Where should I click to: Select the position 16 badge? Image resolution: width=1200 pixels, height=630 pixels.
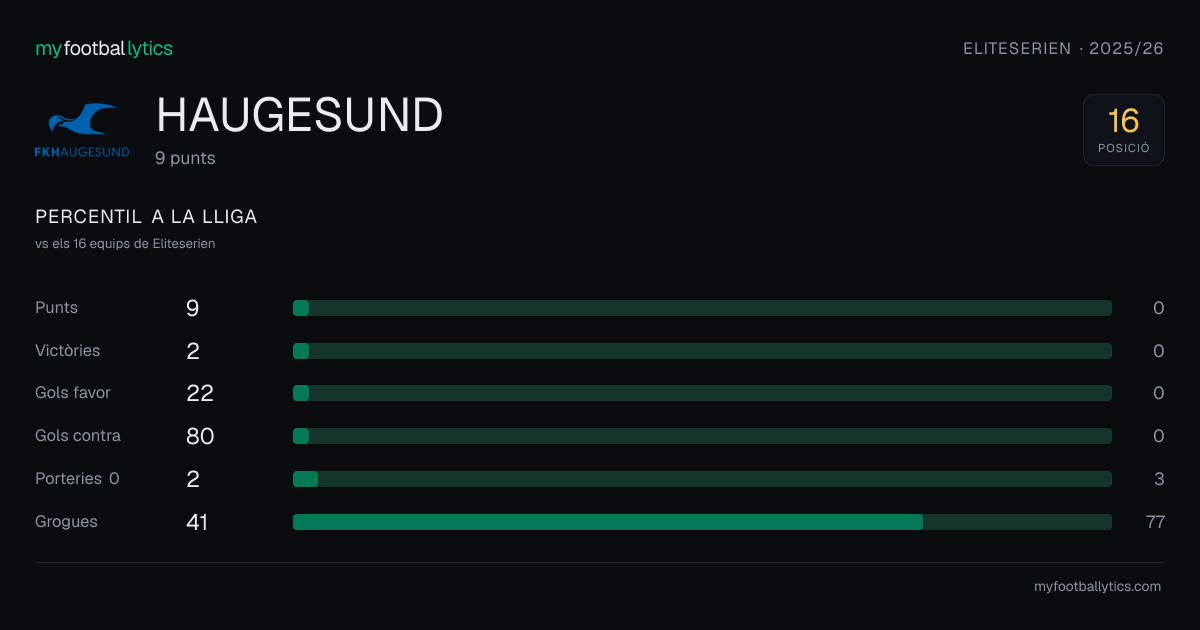coord(1124,130)
